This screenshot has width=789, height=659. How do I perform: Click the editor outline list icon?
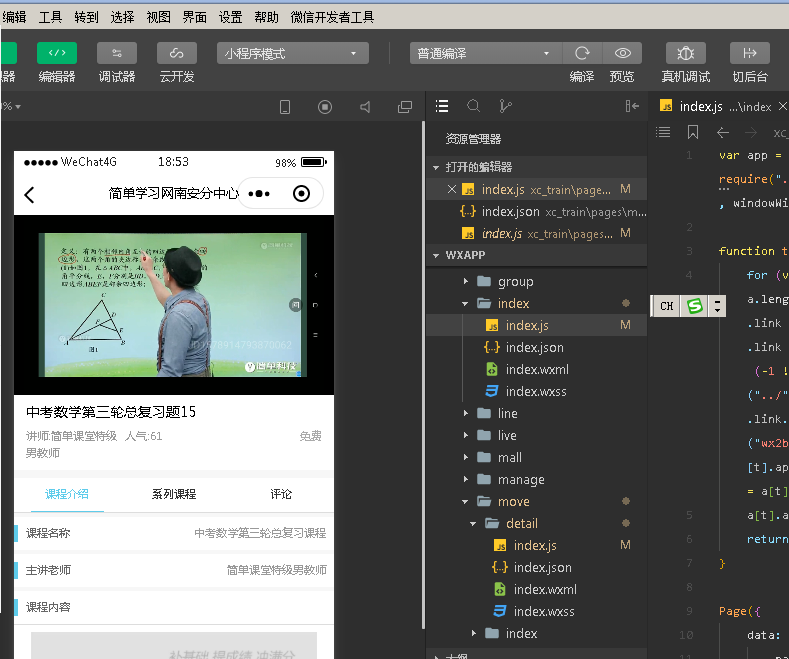tap(663, 132)
